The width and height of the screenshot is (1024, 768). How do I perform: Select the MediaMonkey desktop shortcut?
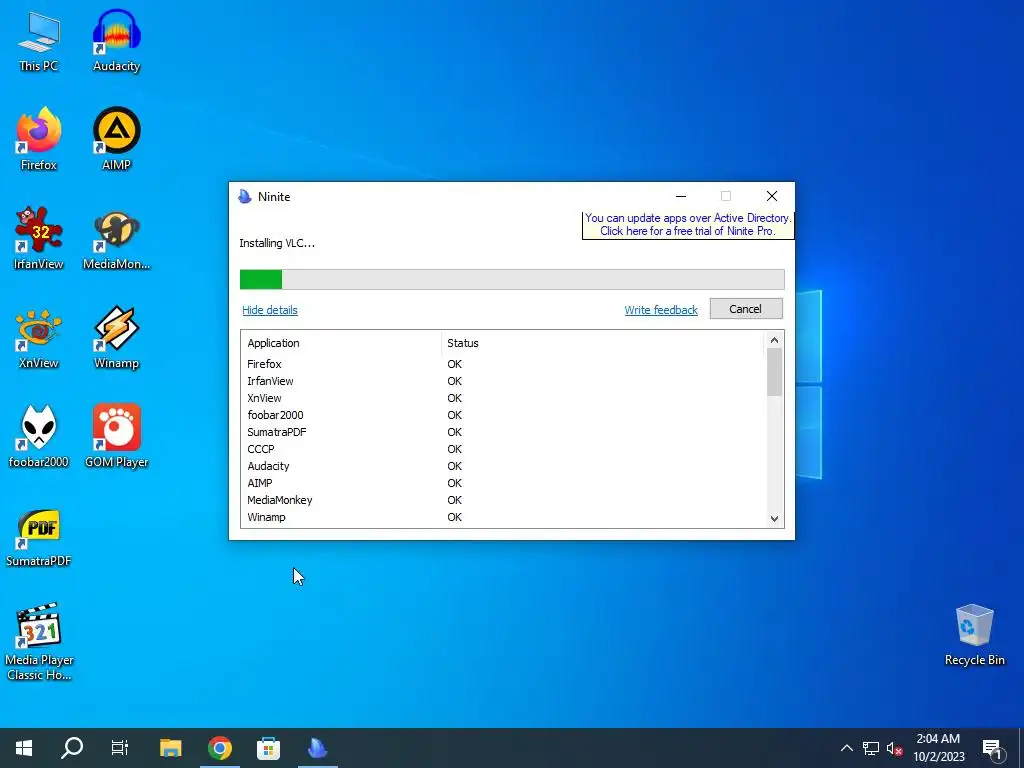tap(116, 239)
